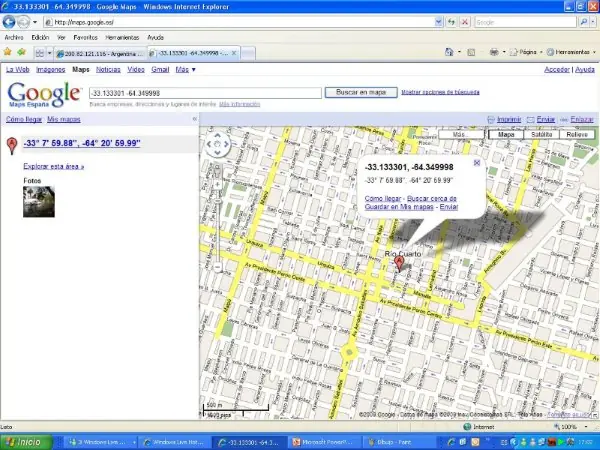Click the Explorar esta área link

[54, 167]
